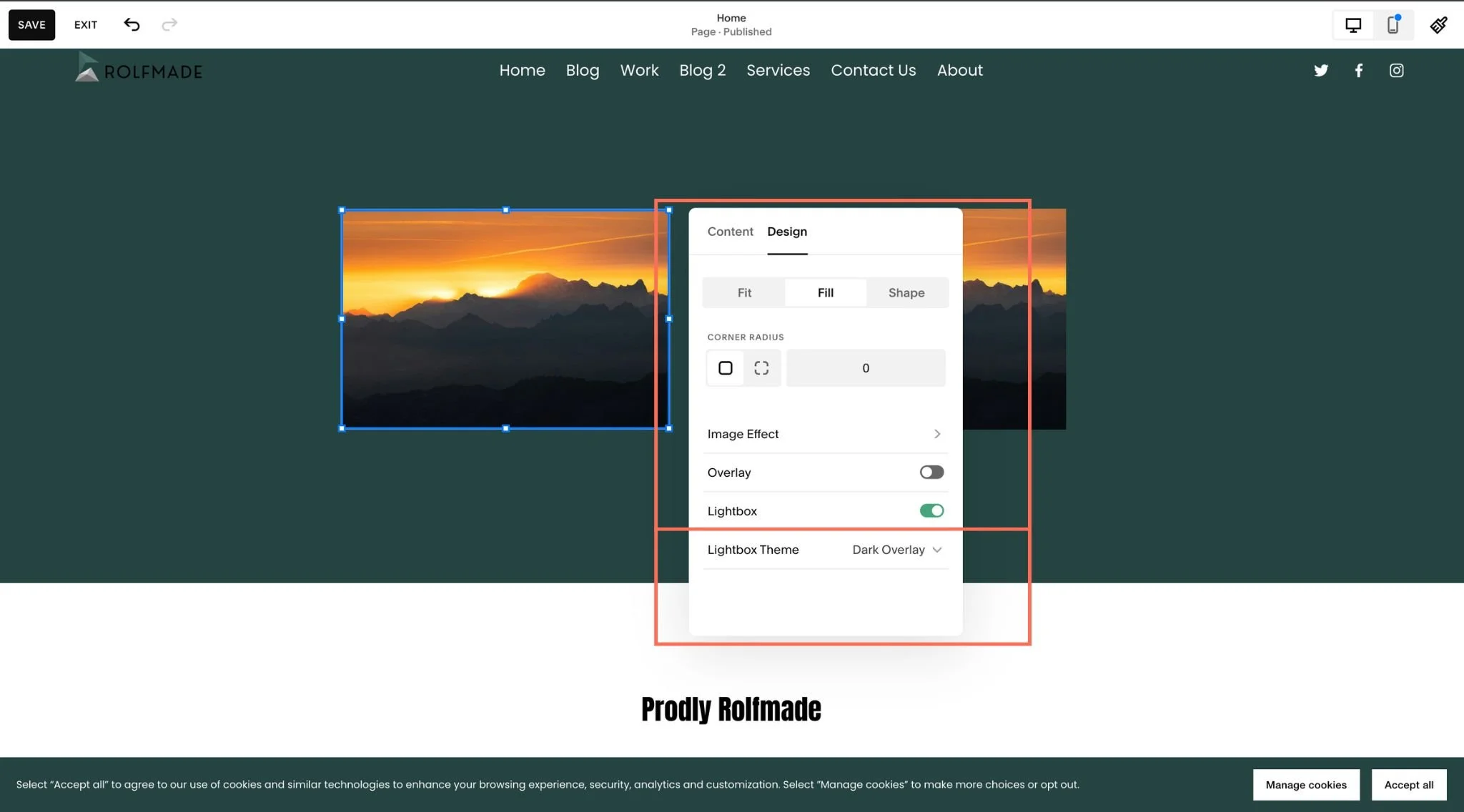Click the redo arrow icon
Screen dimensions: 1464x812
coord(169,24)
